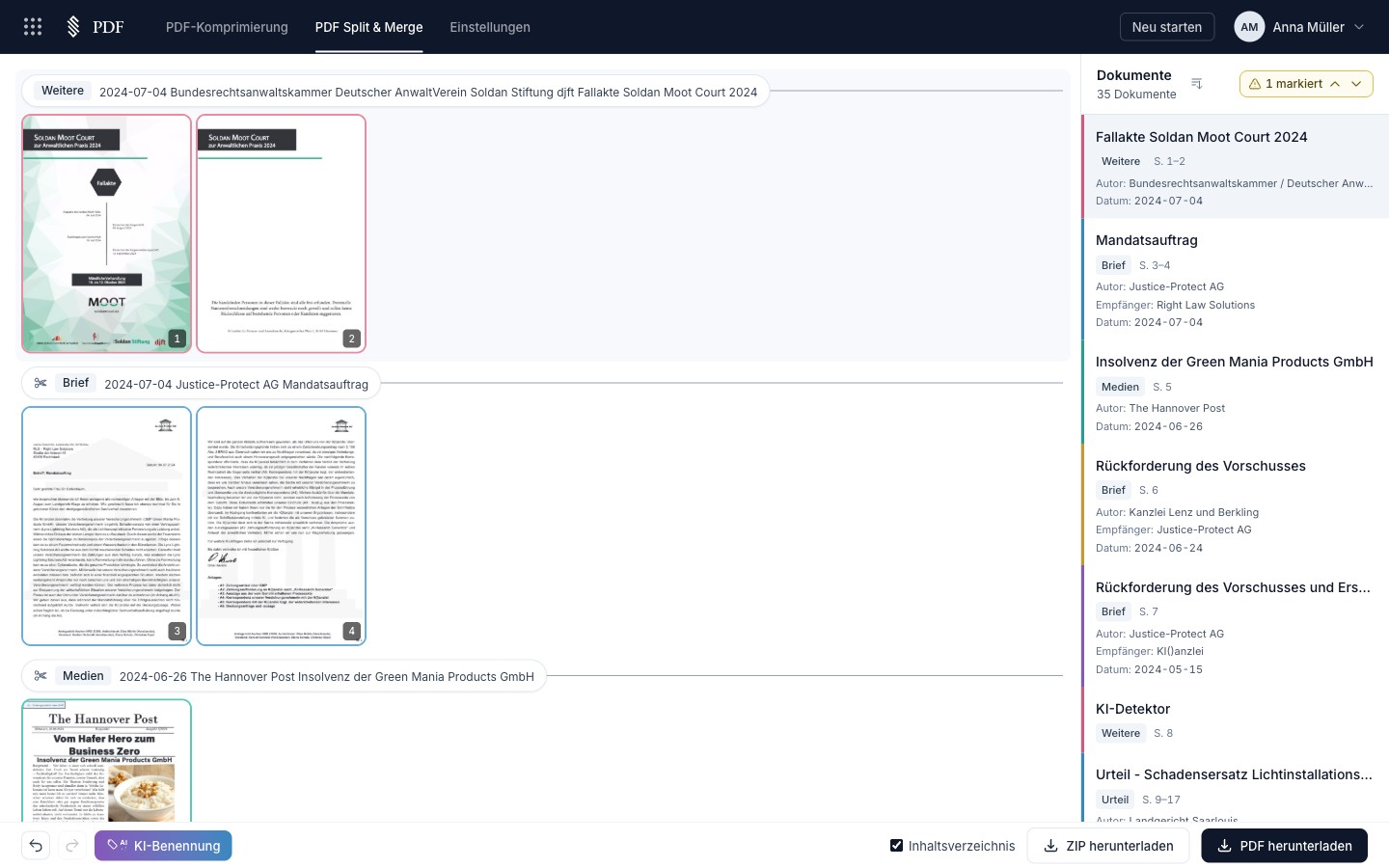
Task: Select the Fallakte cover page thumbnail, page 1
Action: pos(106,233)
